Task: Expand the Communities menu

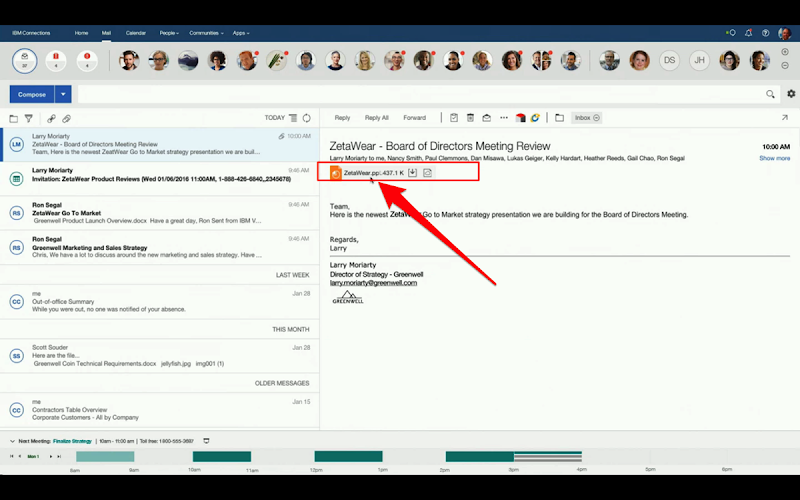Action: point(206,33)
